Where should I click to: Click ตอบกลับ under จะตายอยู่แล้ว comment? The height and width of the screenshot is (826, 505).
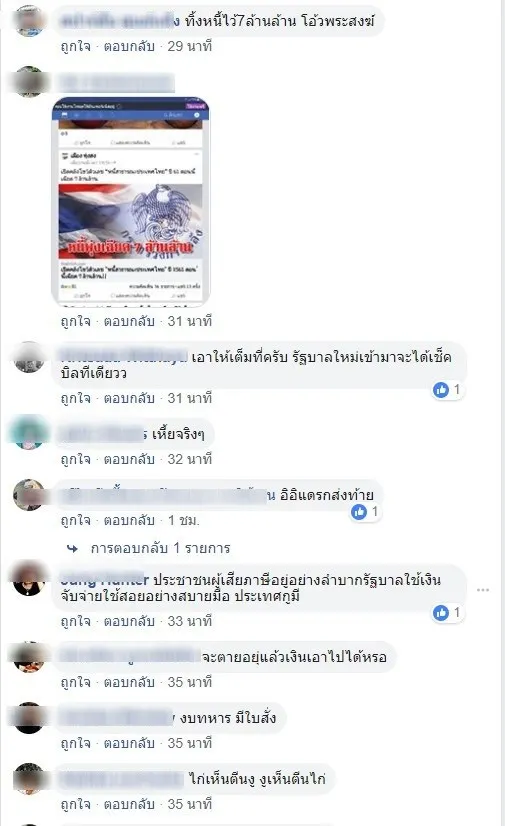[129, 682]
